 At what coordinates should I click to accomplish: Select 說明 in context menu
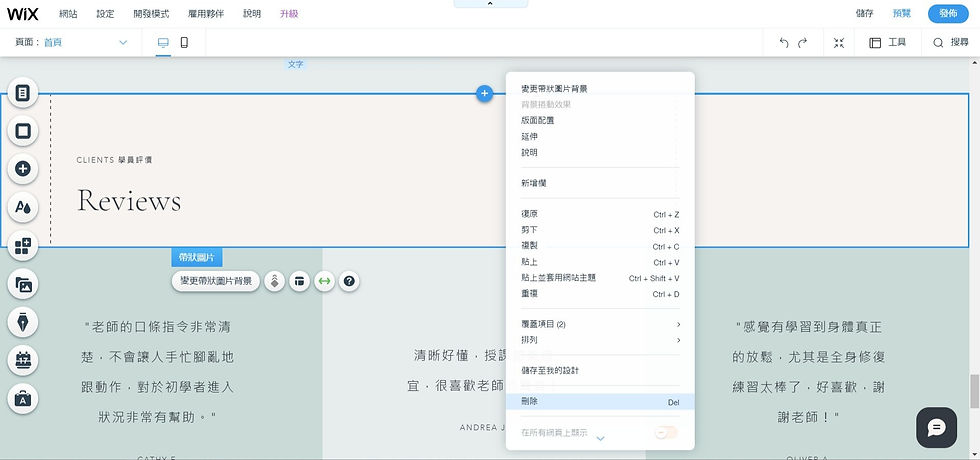coord(600,152)
